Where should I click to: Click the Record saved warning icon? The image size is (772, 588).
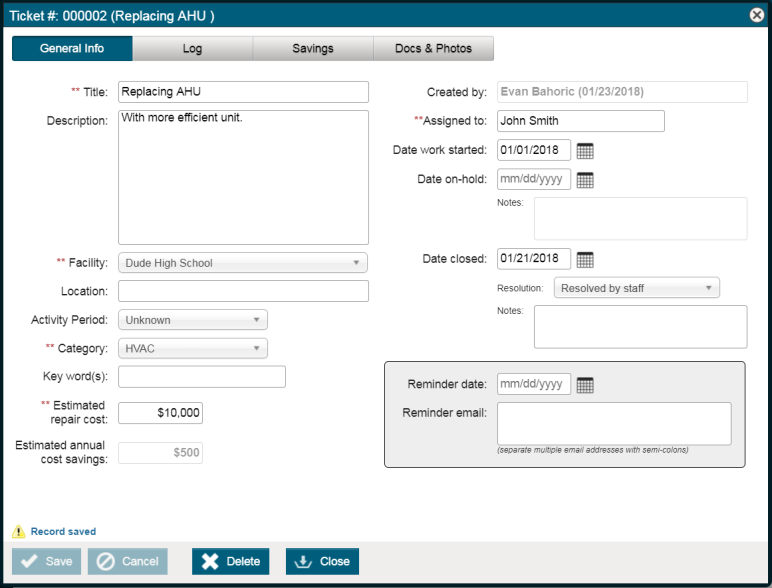pos(18,531)
